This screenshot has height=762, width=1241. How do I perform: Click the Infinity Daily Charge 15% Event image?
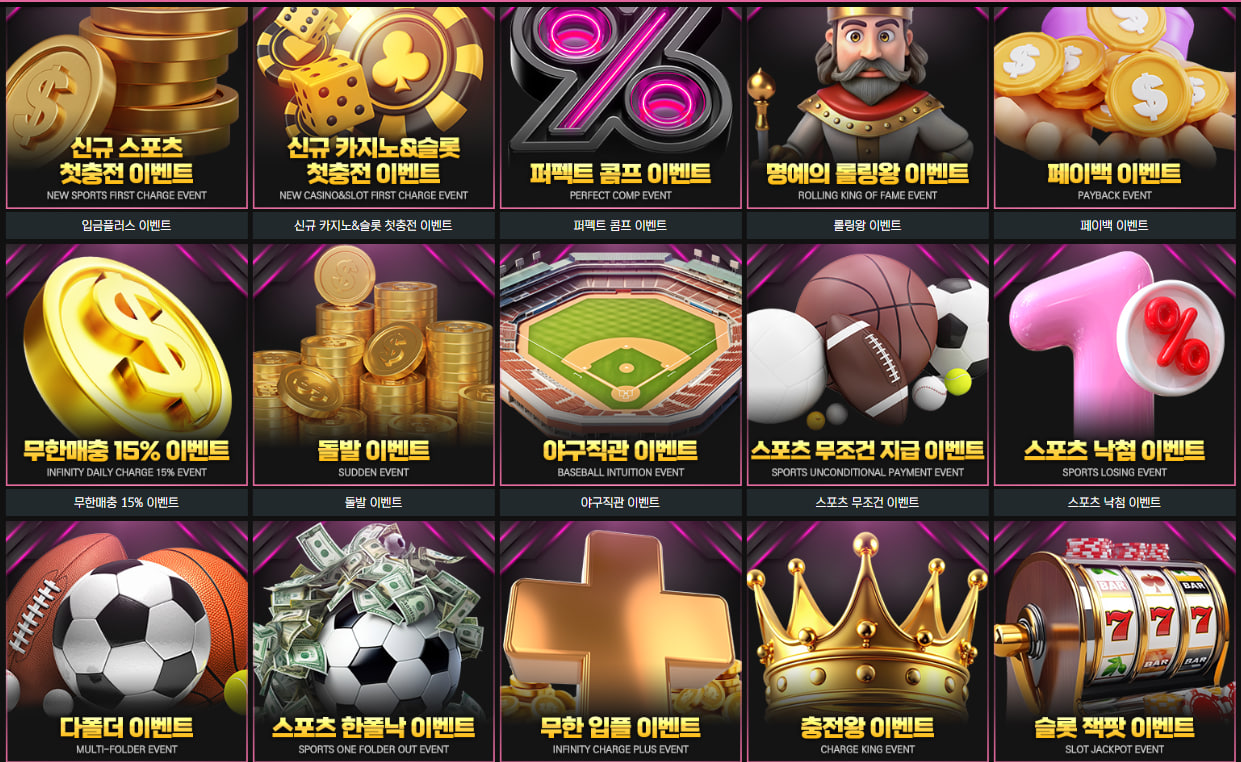click(x=126, y=365)
